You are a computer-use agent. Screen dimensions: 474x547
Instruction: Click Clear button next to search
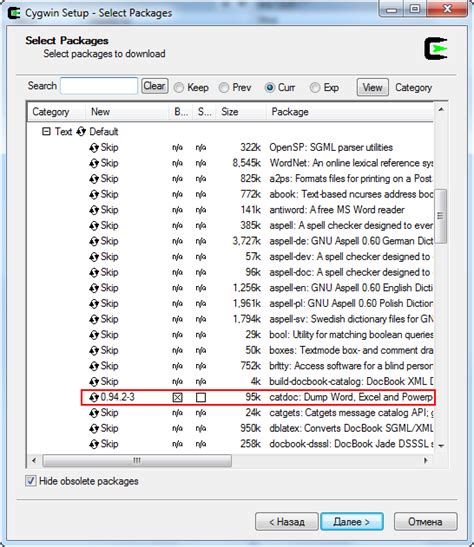pos(155,86)
